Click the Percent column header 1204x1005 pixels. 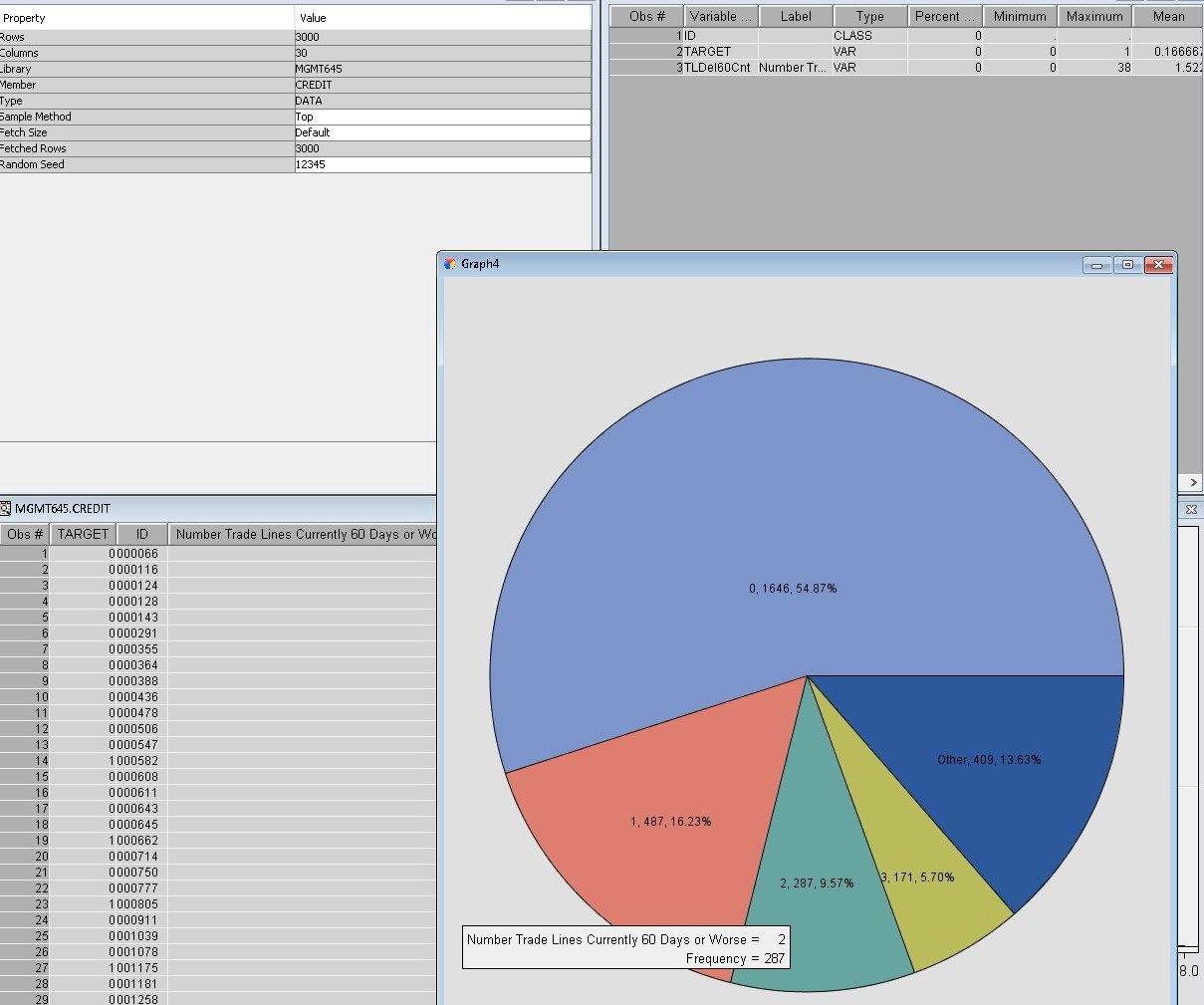[945, 16]
